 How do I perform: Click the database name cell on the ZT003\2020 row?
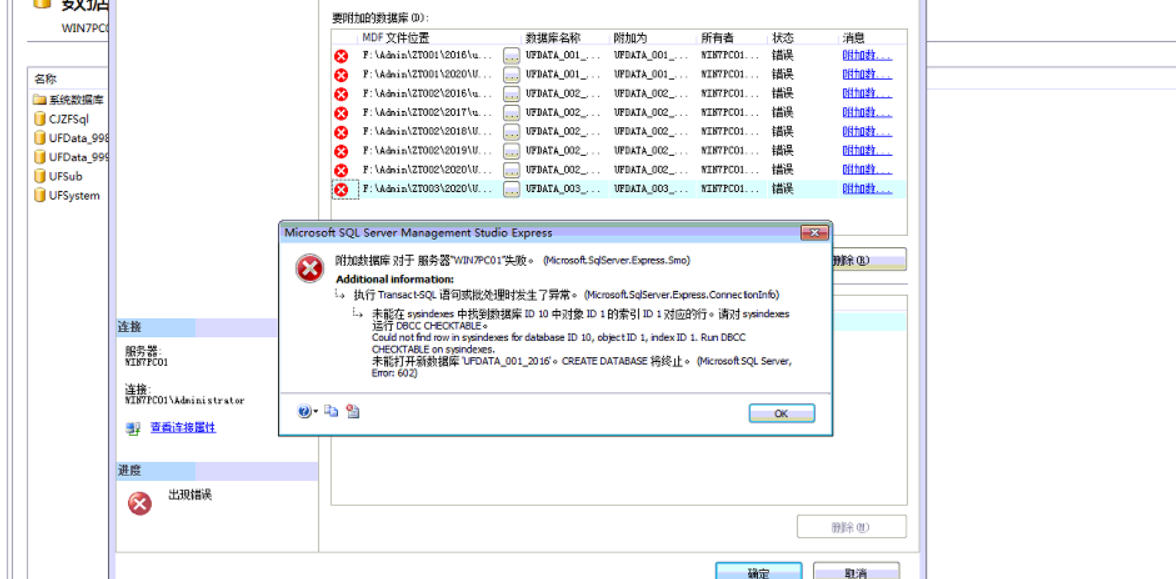tap(563, 190)
